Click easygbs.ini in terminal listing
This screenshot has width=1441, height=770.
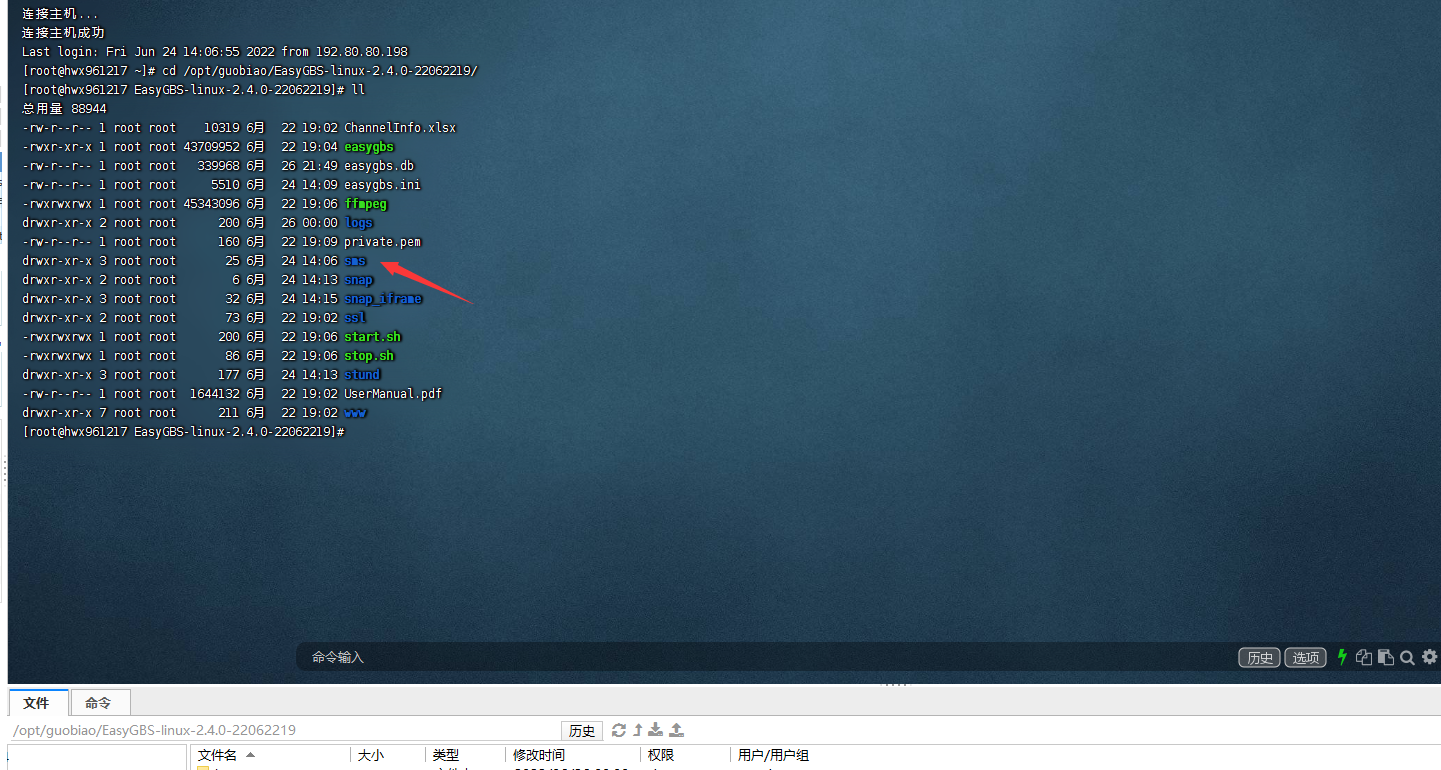(x=382, y=185)
